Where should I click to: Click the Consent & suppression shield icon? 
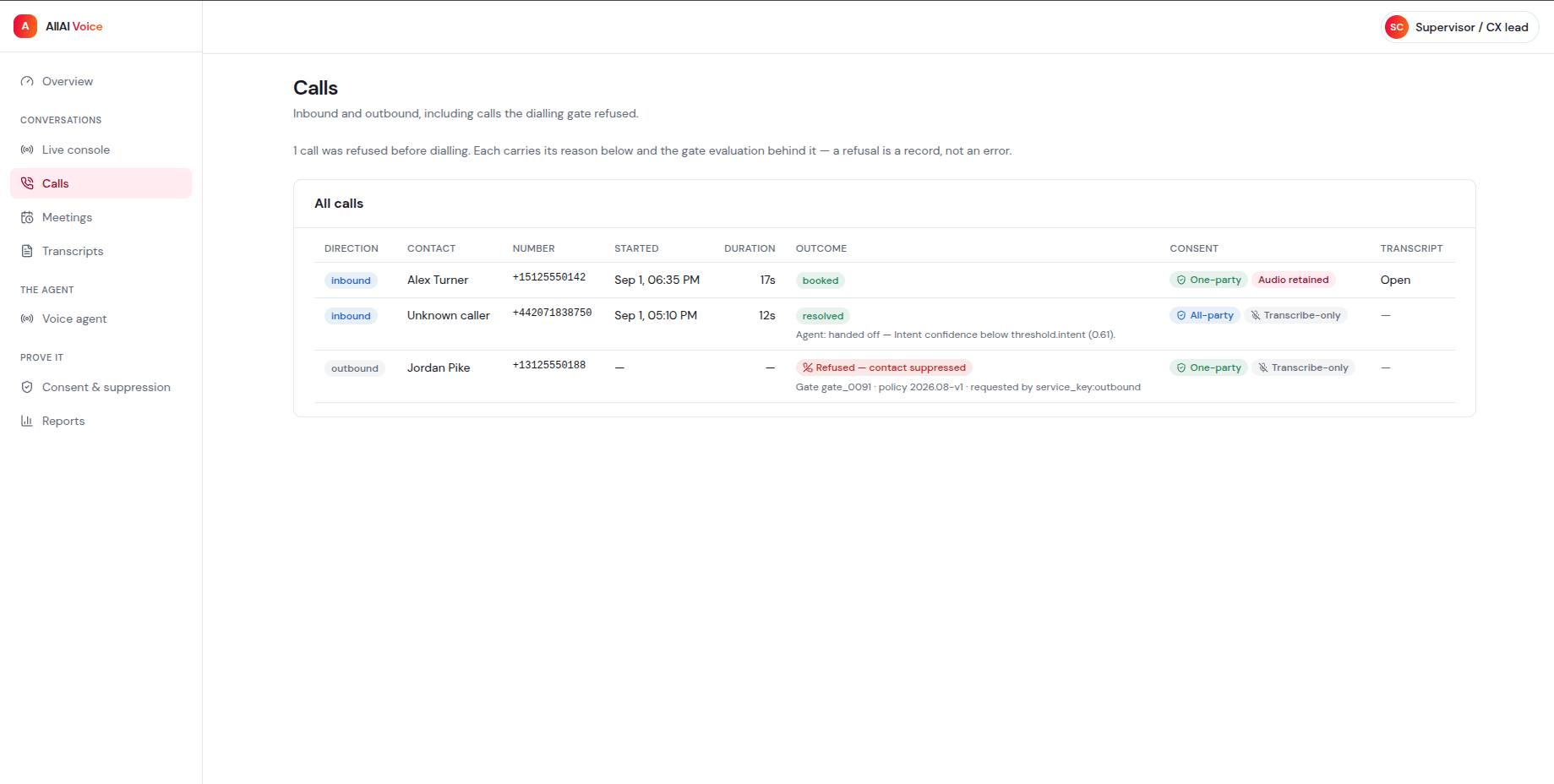click(27, 387)
